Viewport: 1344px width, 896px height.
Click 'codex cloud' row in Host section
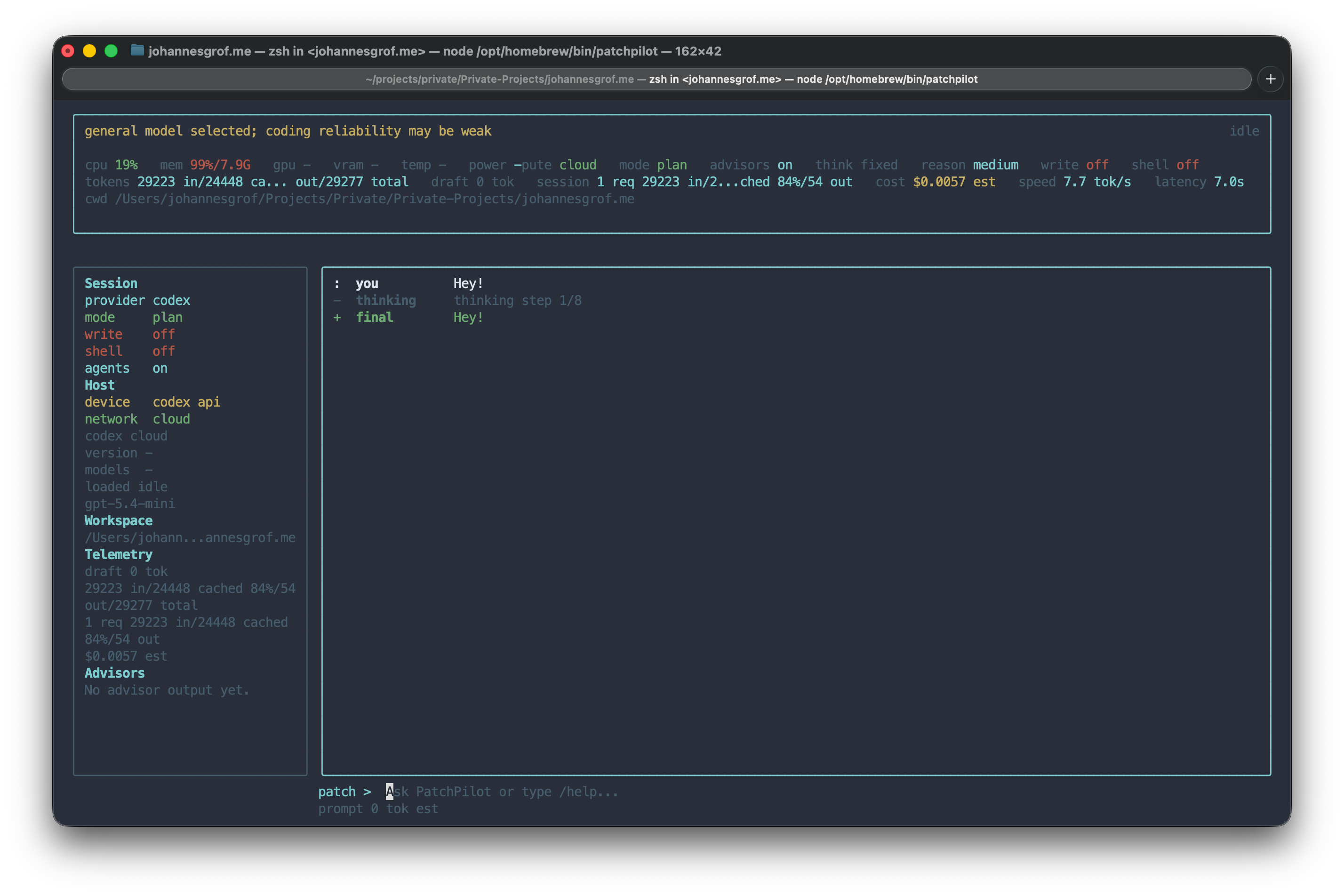[126, 436]
